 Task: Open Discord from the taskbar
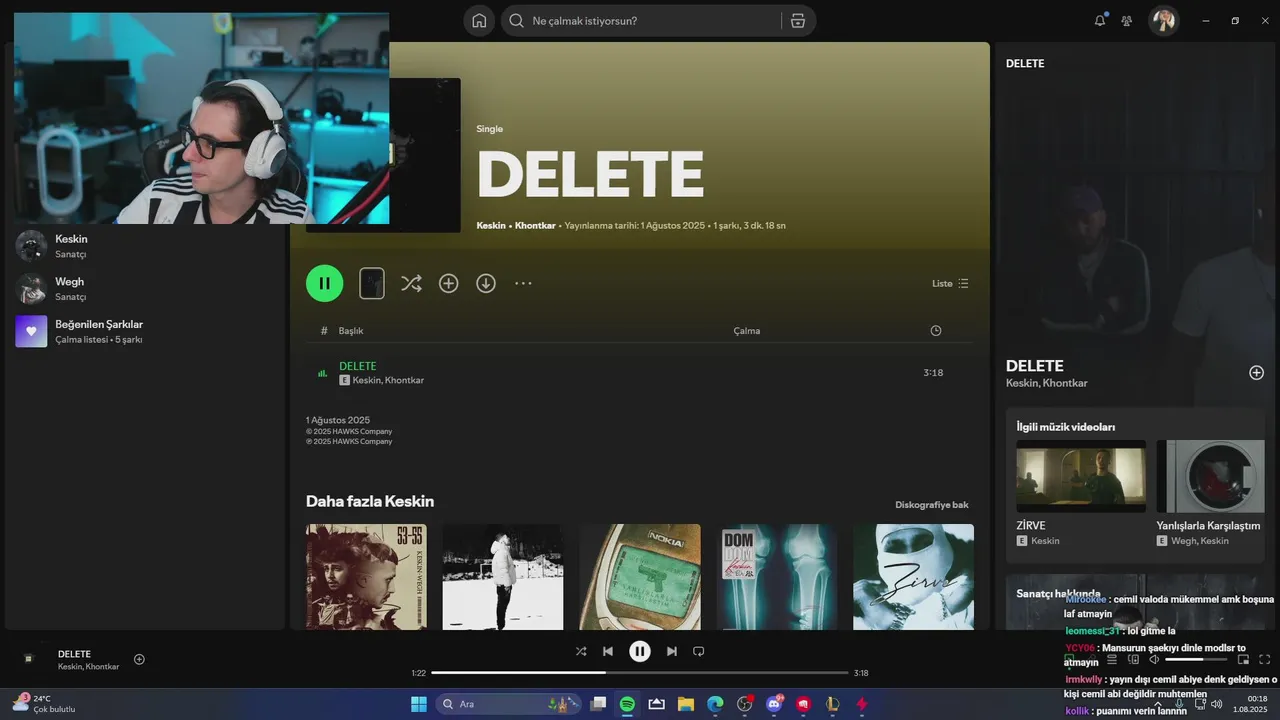pyautogui.click(x=774, y=704)
